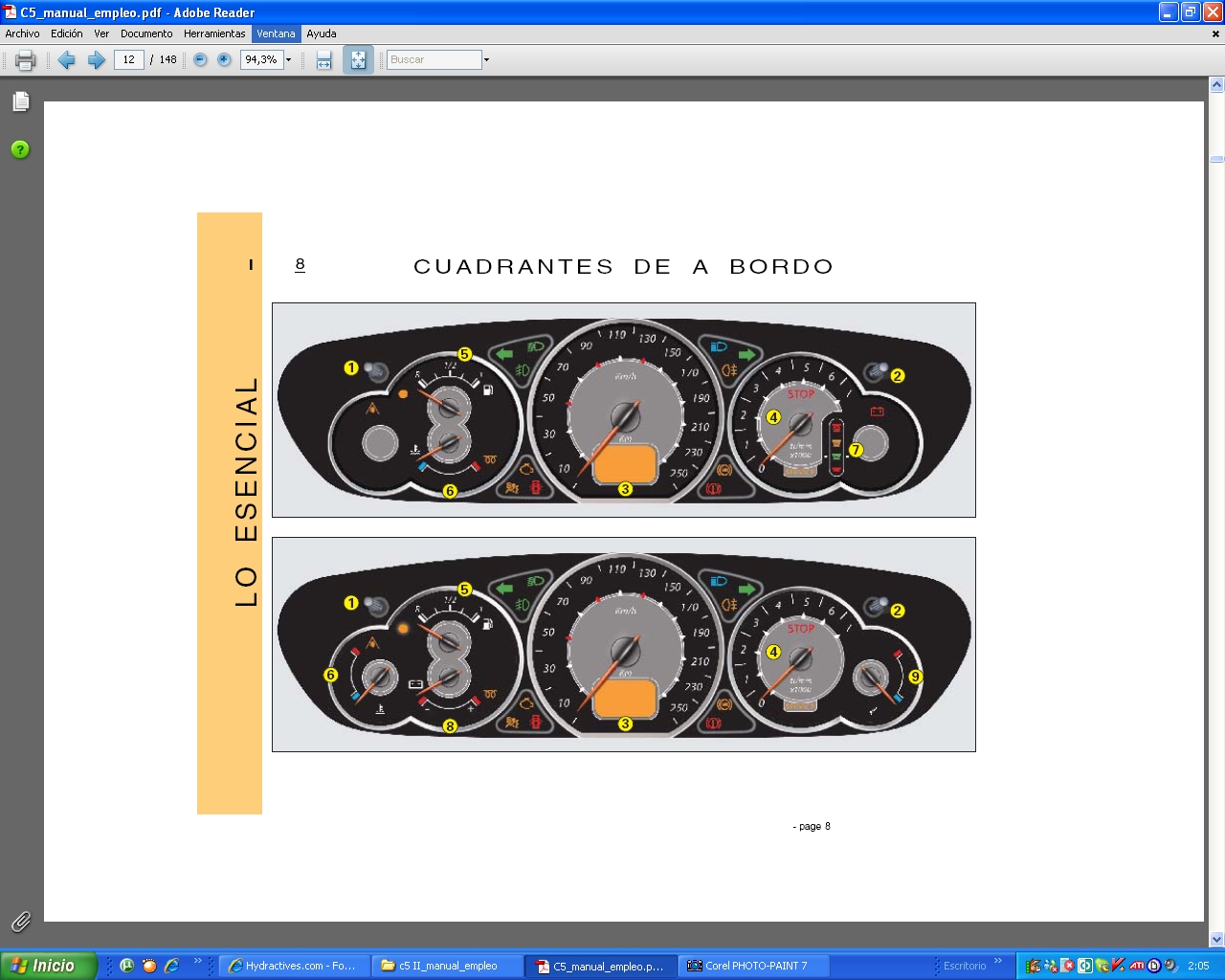Viewport: 1225px width, 980px height.
Task: Zoom out with the minus button
Action: pyautogui.click(x=200, y=59)
